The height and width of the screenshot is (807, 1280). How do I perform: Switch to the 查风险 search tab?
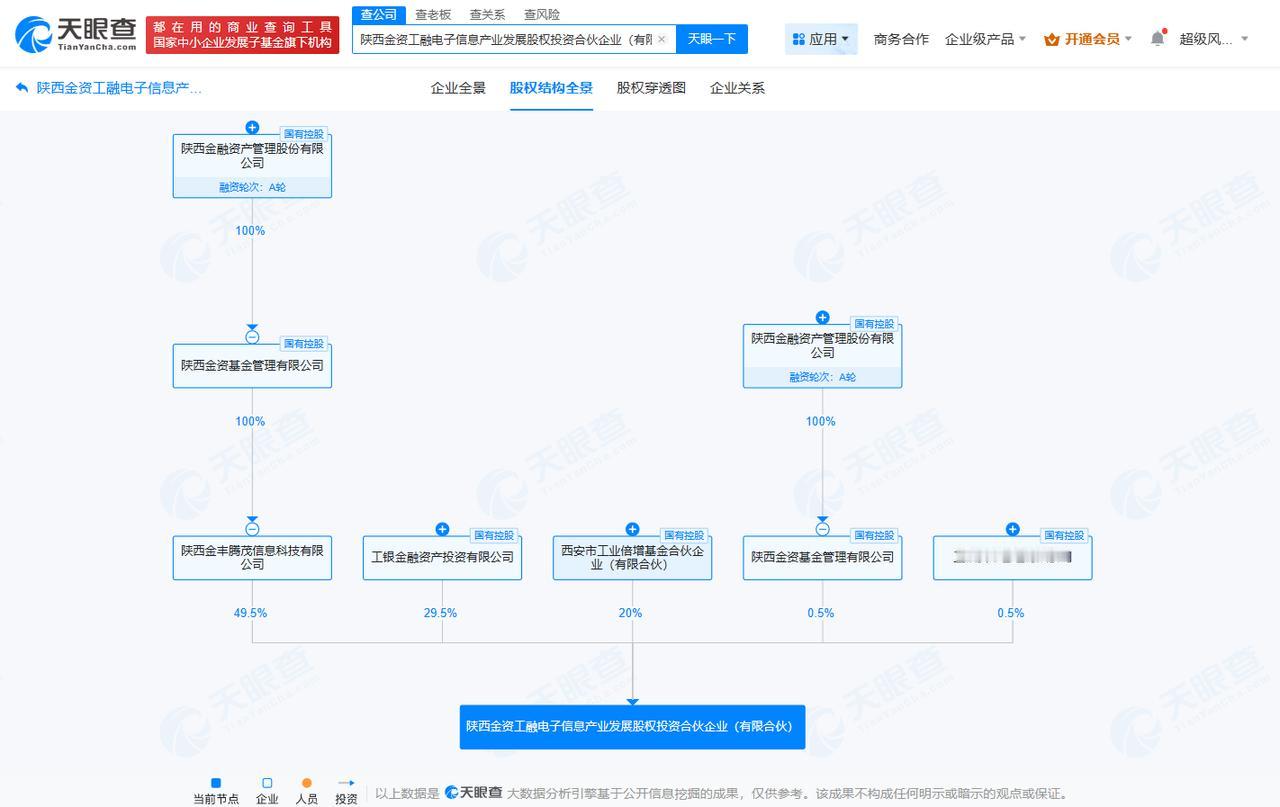(541, 14)
